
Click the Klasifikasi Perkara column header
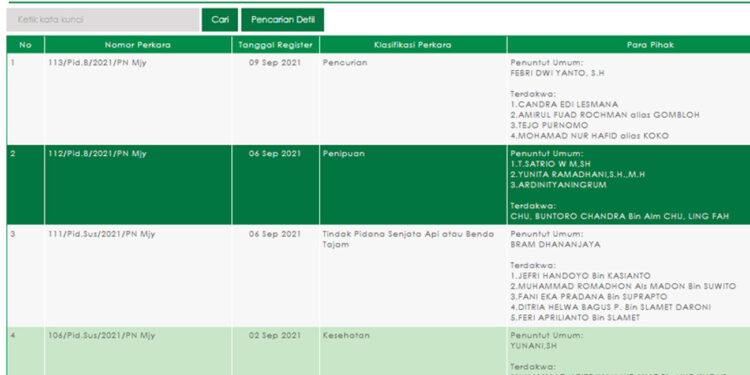point(413,45)
